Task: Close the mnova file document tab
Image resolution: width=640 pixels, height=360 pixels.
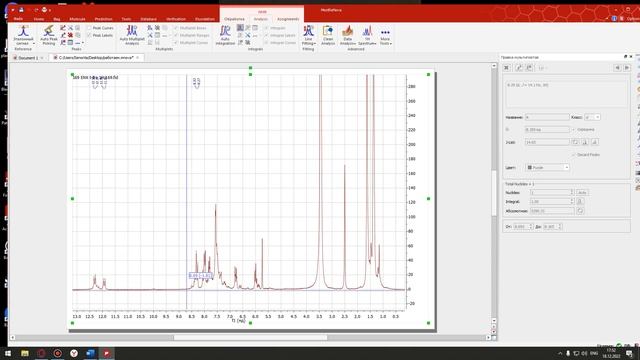Action: click(138, 58)
